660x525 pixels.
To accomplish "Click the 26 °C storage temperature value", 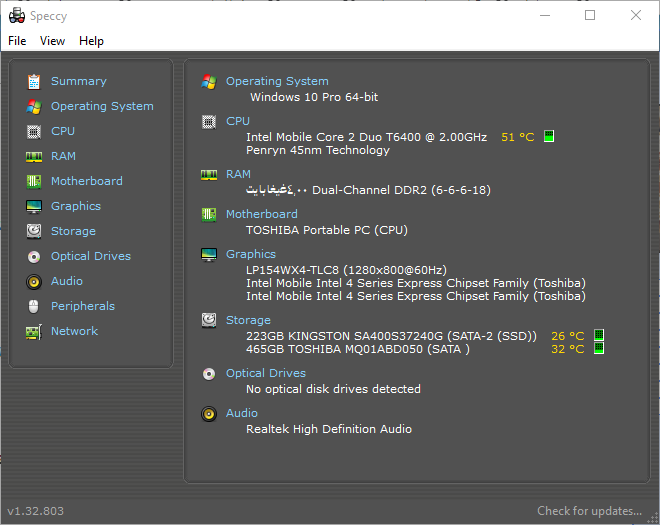I will point(568,336).
